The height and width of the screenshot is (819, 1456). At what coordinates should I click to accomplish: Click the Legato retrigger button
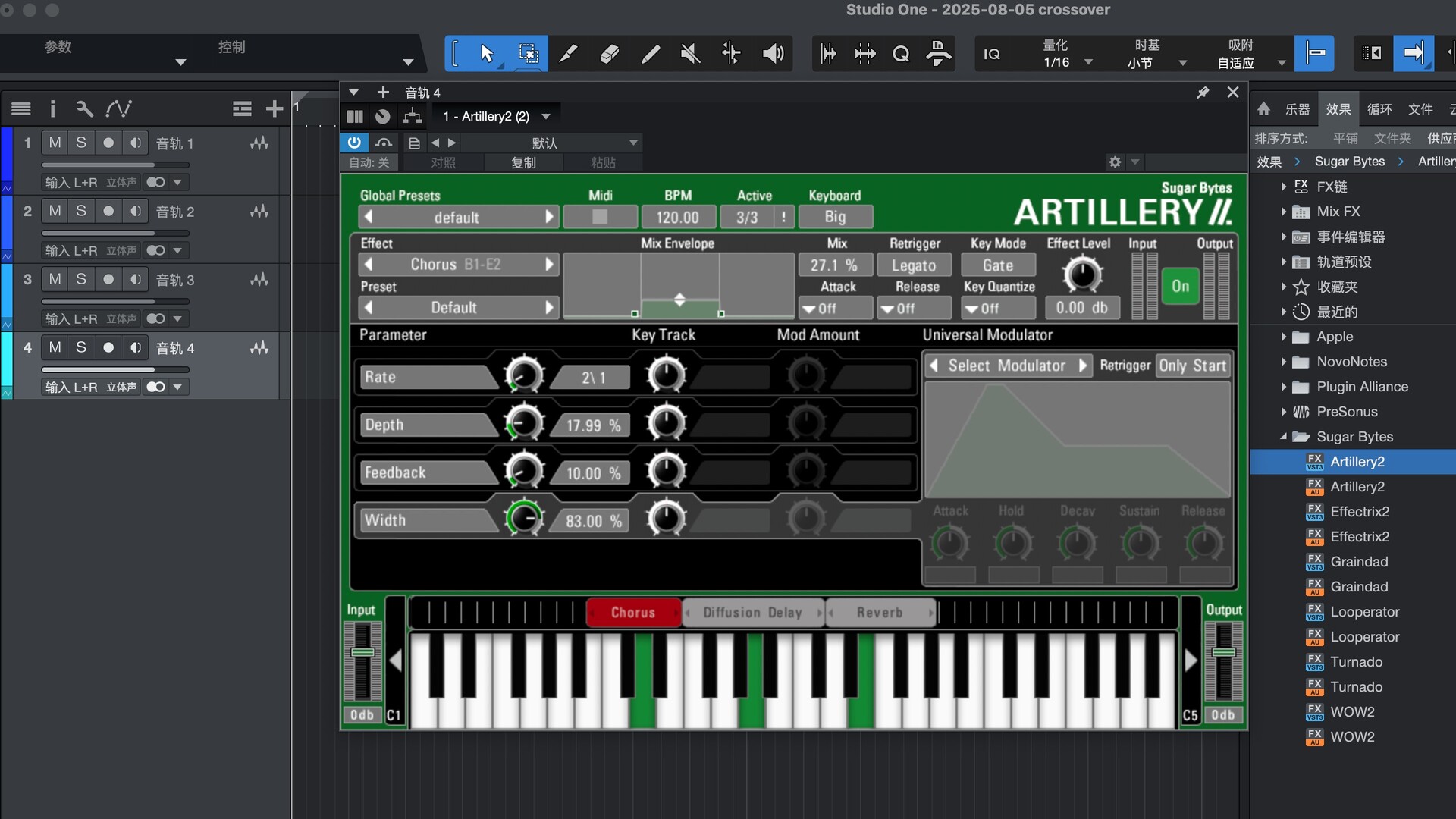[914, 265]
